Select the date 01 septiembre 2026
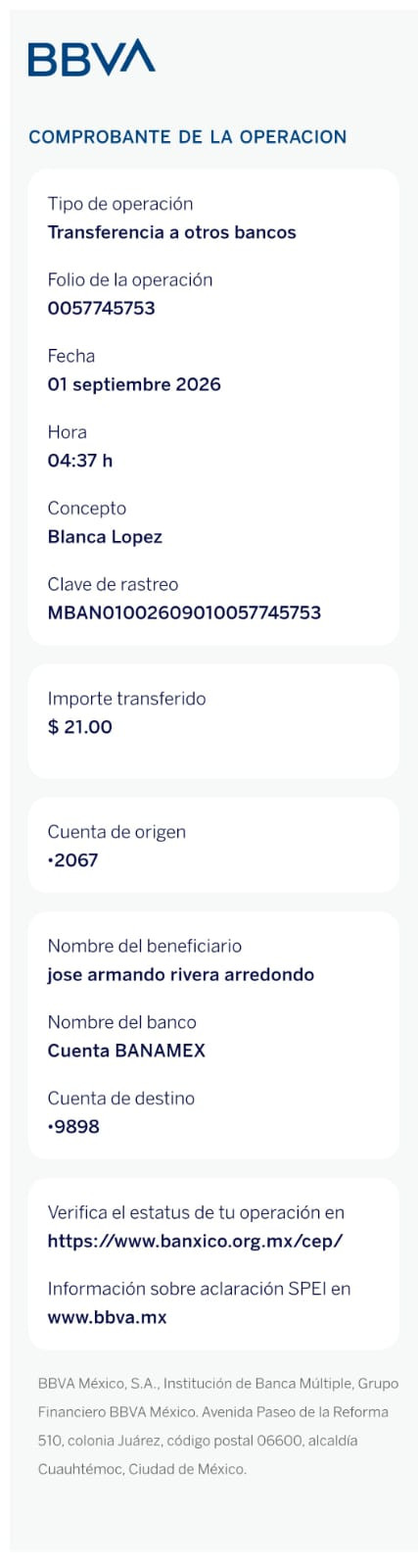418x1568 pixels. (134, 384)
